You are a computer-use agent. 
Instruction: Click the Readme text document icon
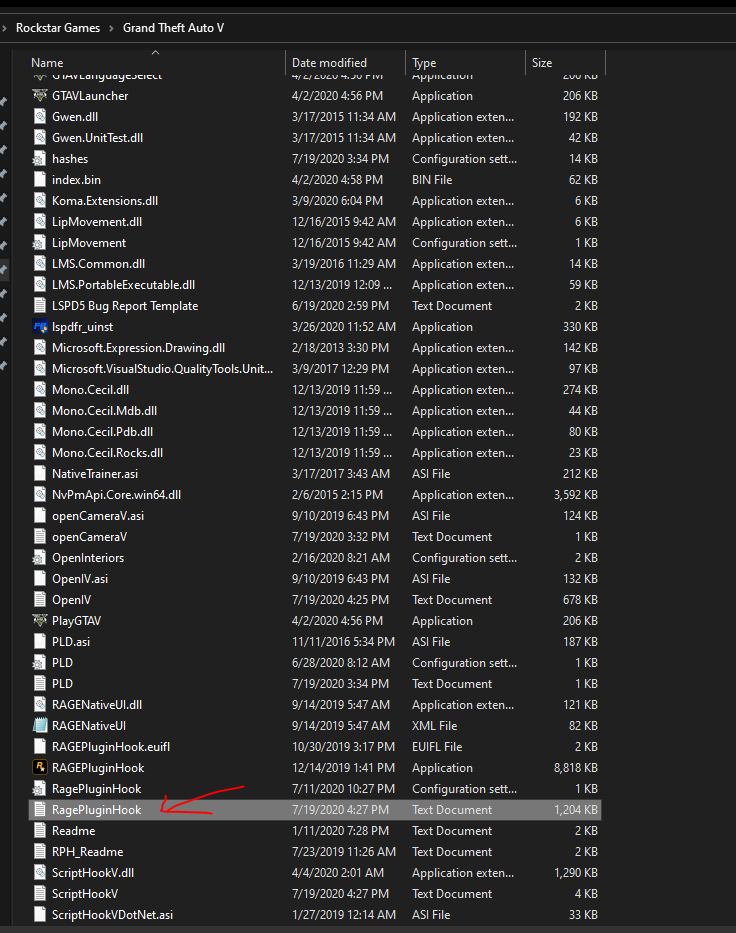pyautogui.click(x=40, y=831)
